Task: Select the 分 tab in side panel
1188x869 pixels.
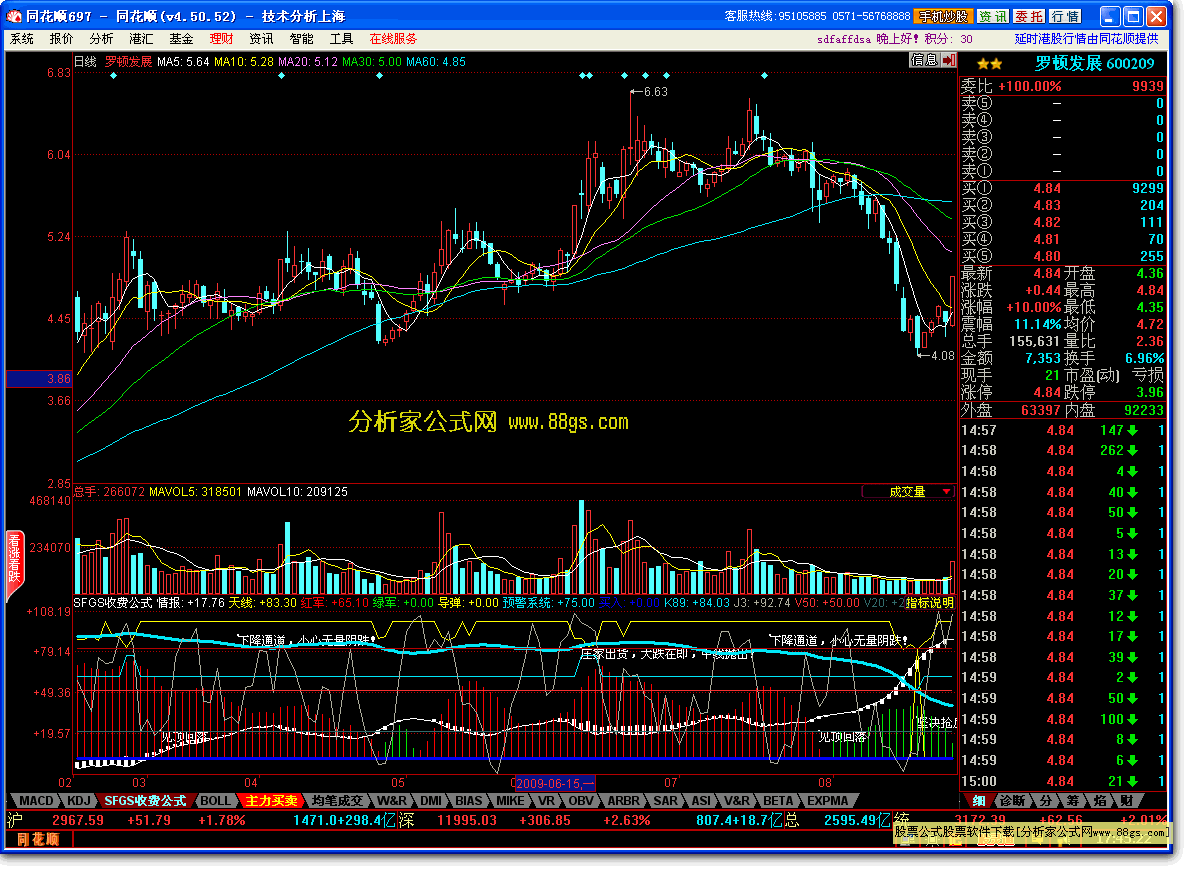Action: [x=1046, y=802]
